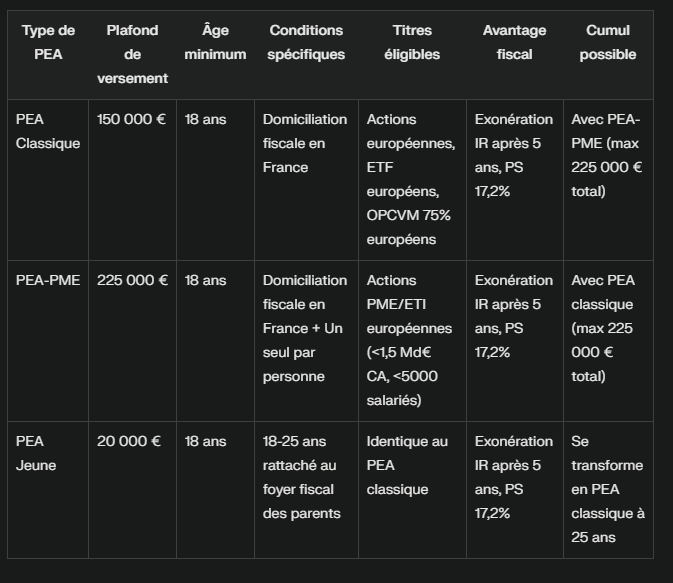Select the '18-25 ans rattaché au foyer fiscal' cell
673x583 pixels.
(x=306, y=490)
